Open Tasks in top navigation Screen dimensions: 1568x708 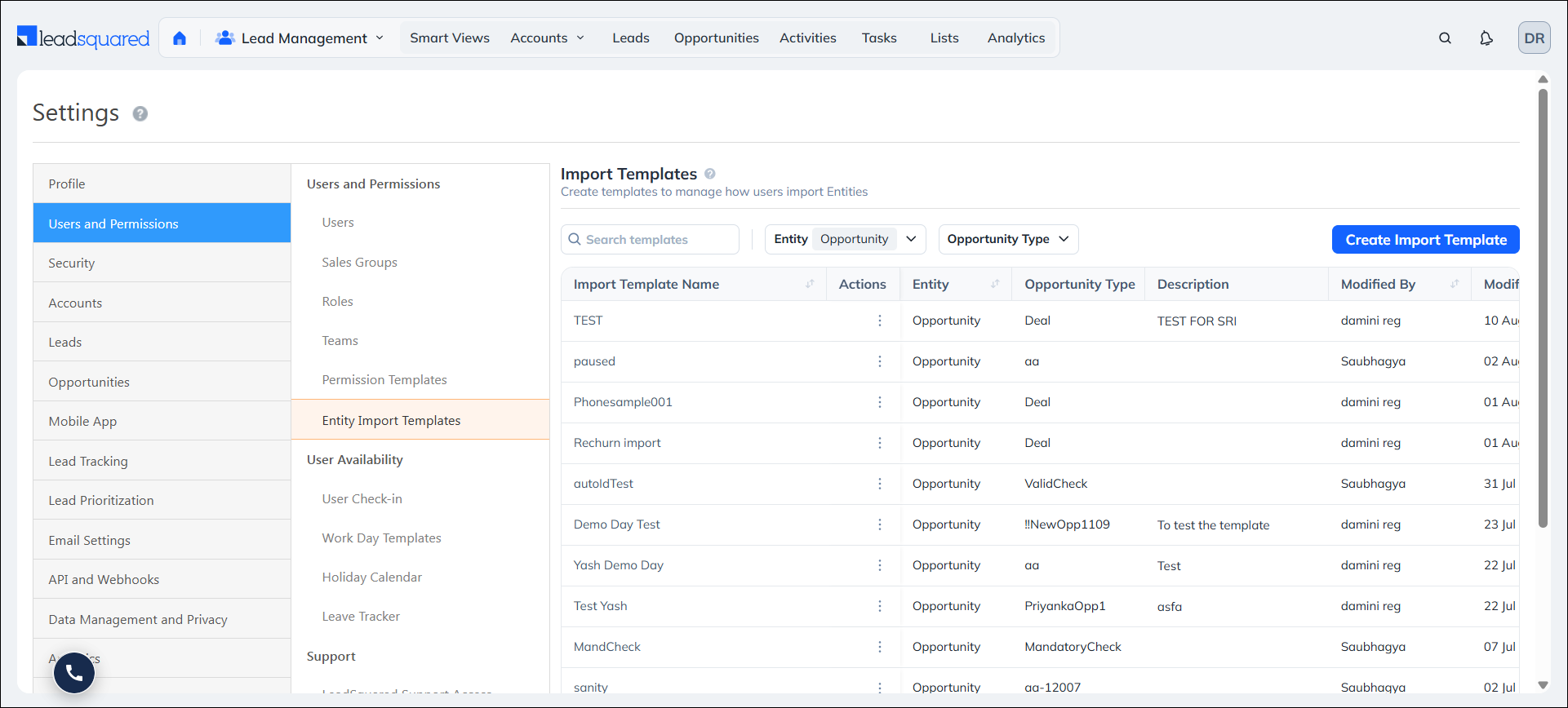pos(879,38)
